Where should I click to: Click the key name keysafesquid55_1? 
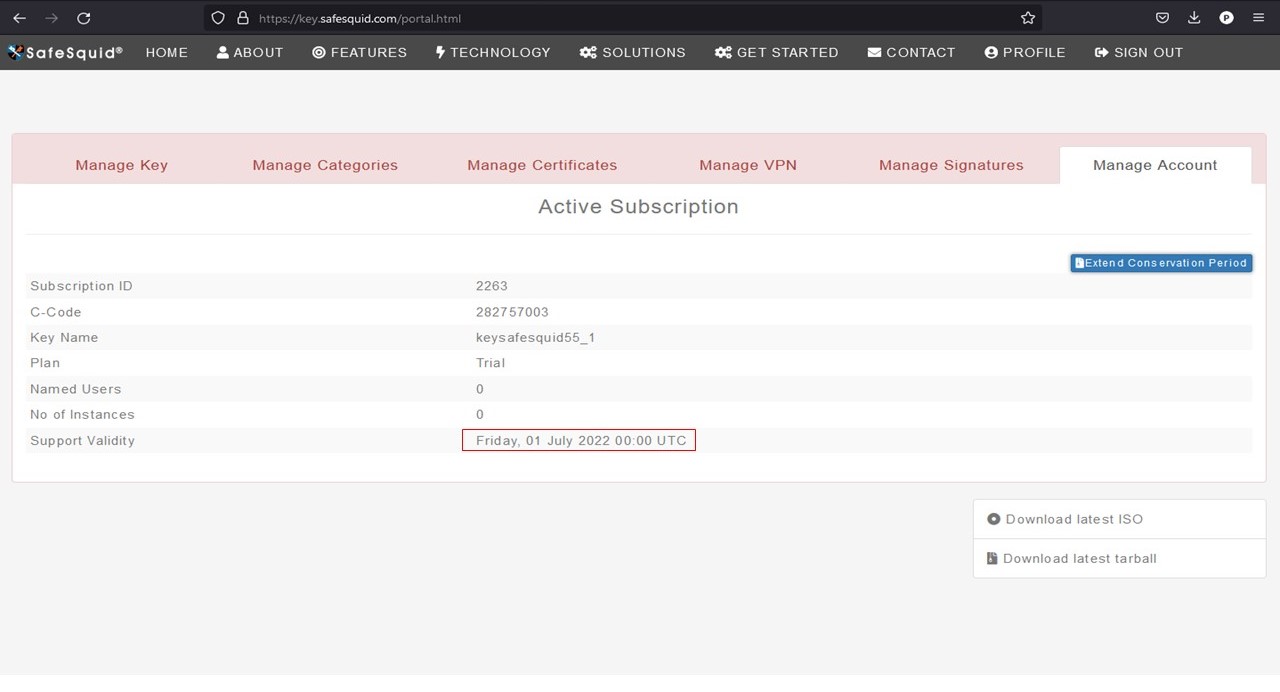(x=535, y=337)
